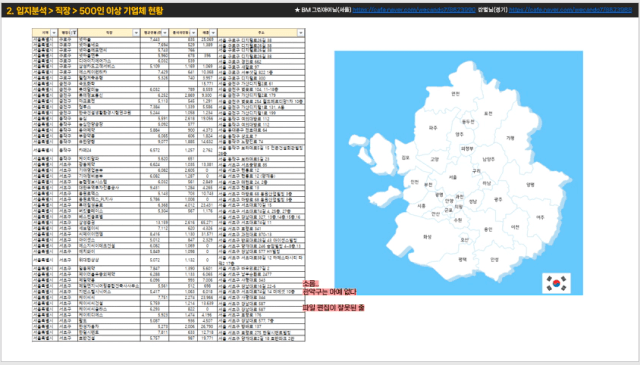Image resolution: width=640 pixels, height=365 pixels.
Task: Select the 평택 region on the map
Action: point(462,259)
